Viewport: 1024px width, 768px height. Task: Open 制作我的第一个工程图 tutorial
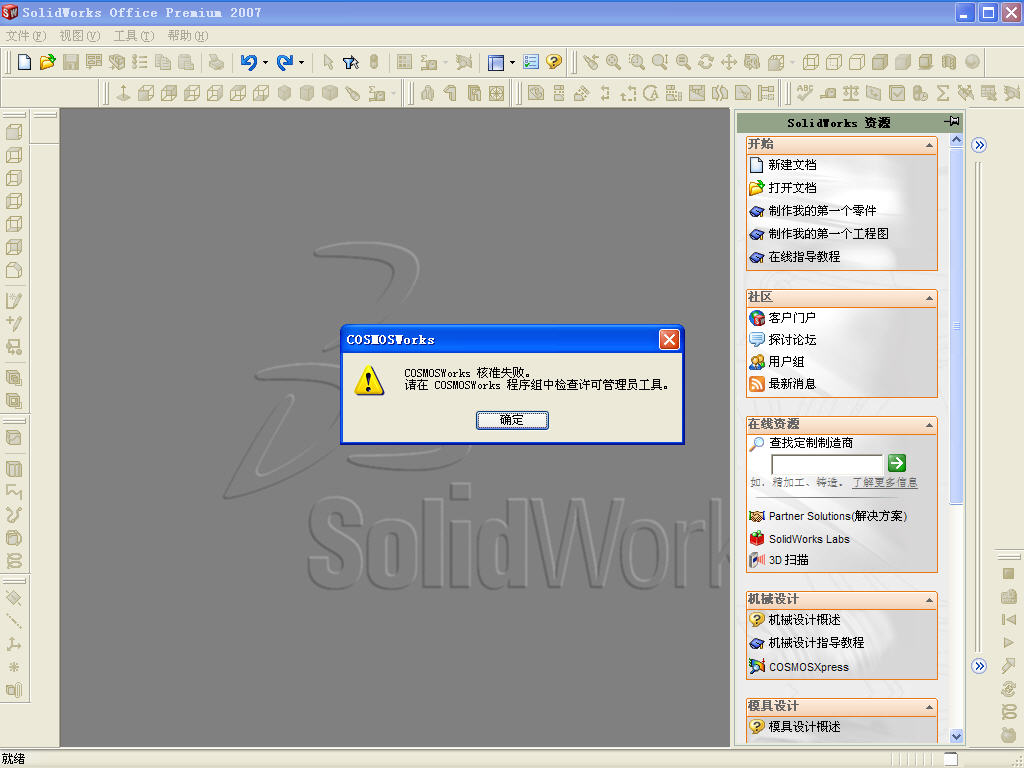[x=828, y=234]
